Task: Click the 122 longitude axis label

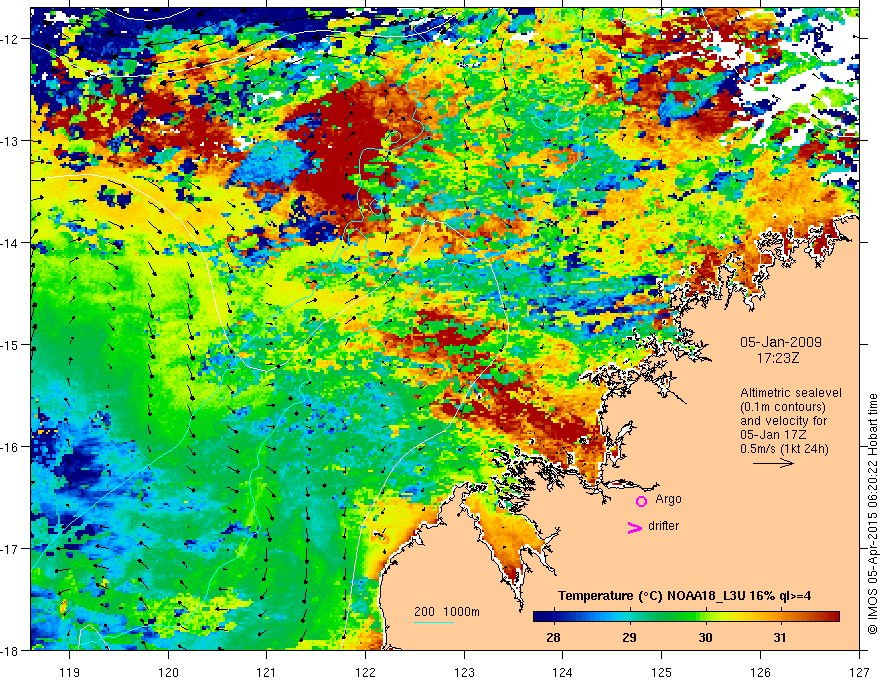Action: [365, 672]
